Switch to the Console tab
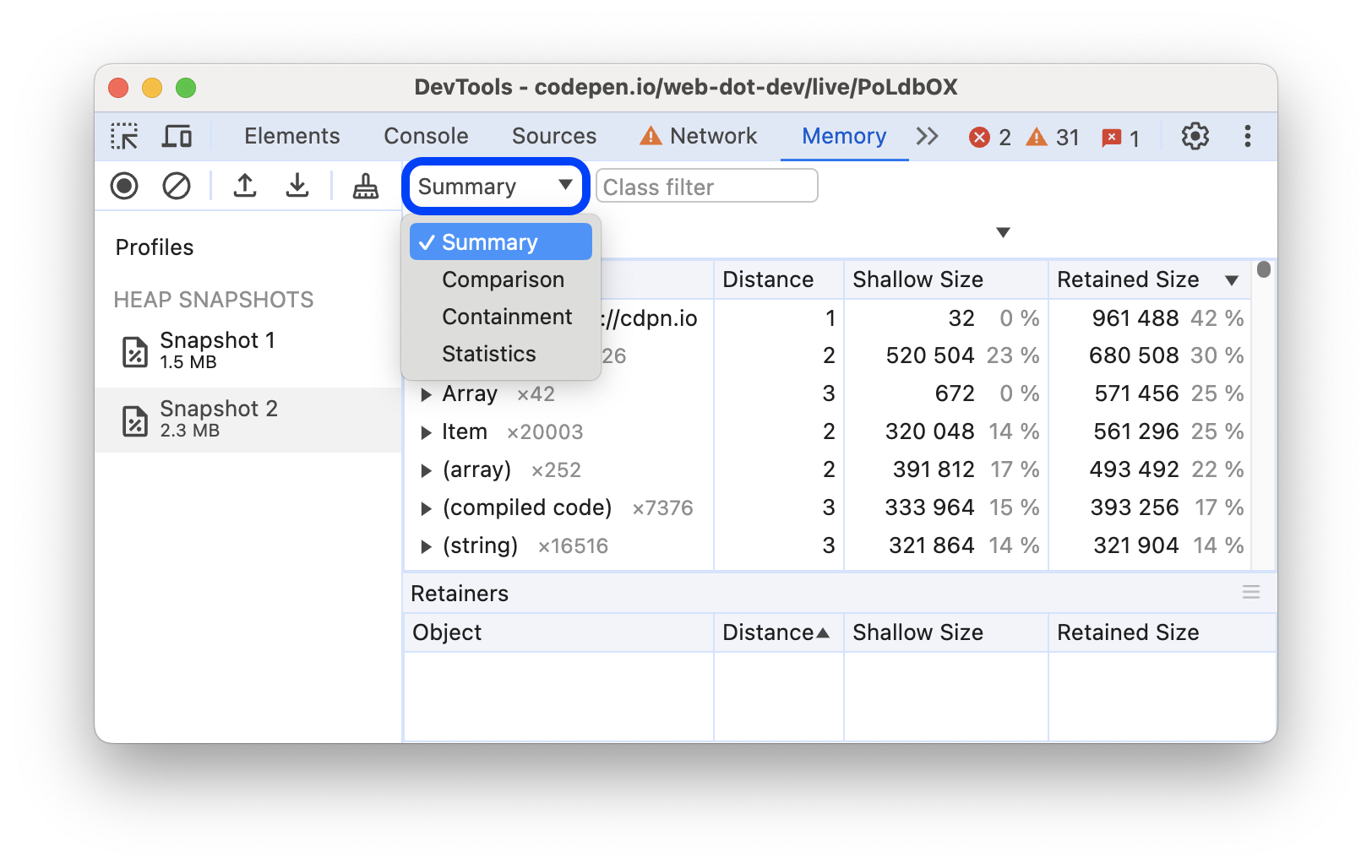 coord(426,135)
